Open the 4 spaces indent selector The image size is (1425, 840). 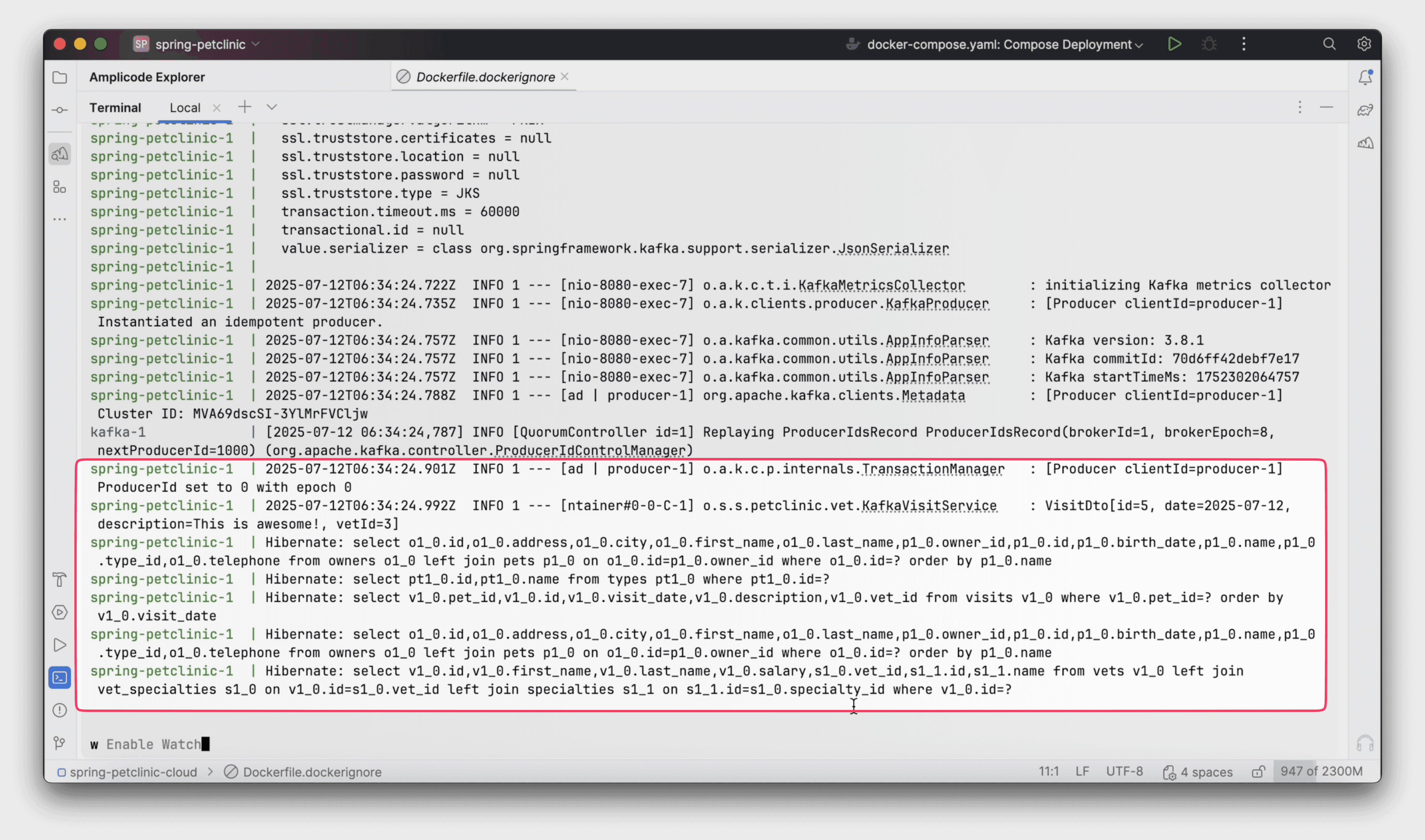1197,771
